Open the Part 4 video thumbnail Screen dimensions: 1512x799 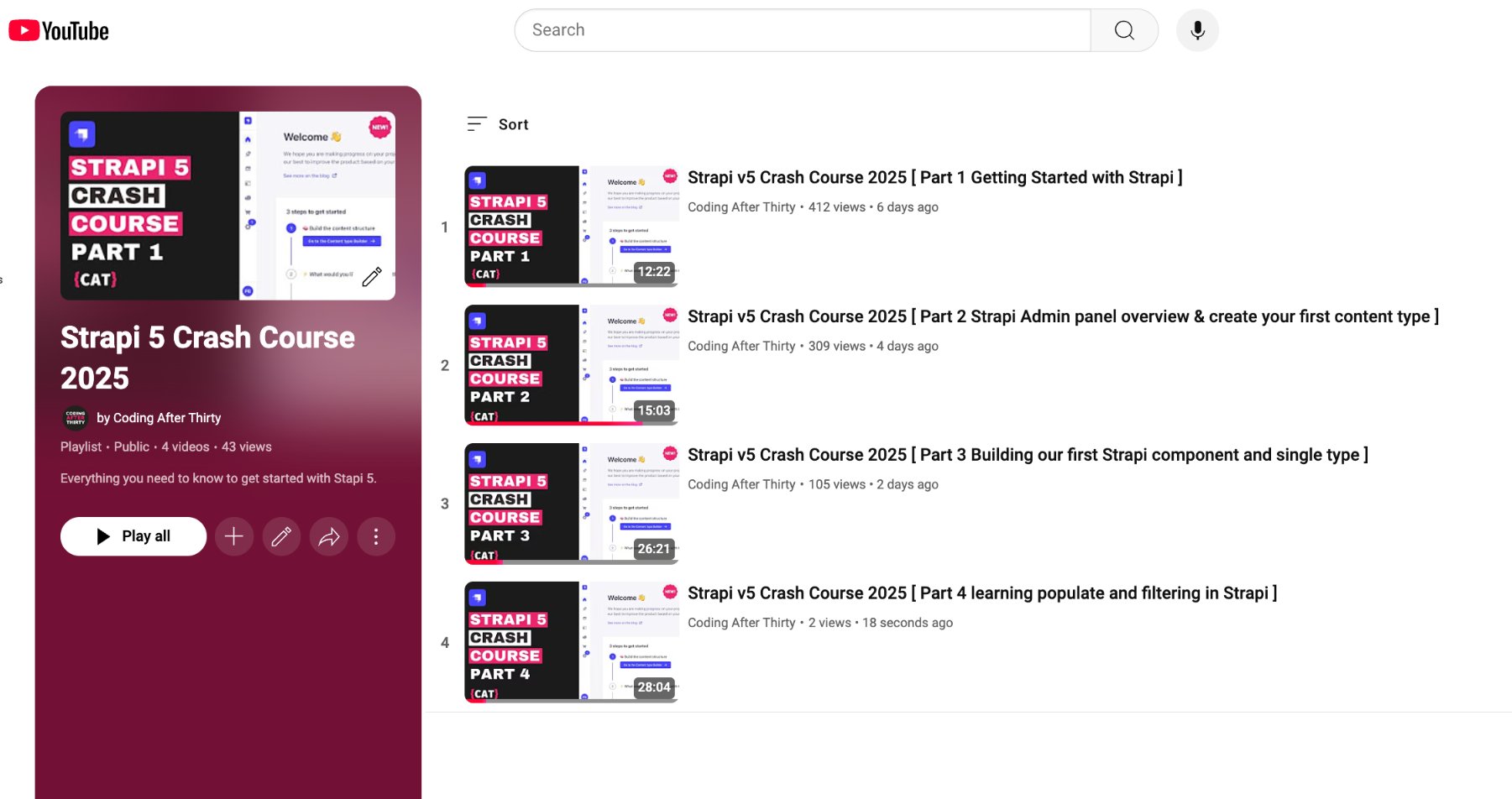coord(572,642)
